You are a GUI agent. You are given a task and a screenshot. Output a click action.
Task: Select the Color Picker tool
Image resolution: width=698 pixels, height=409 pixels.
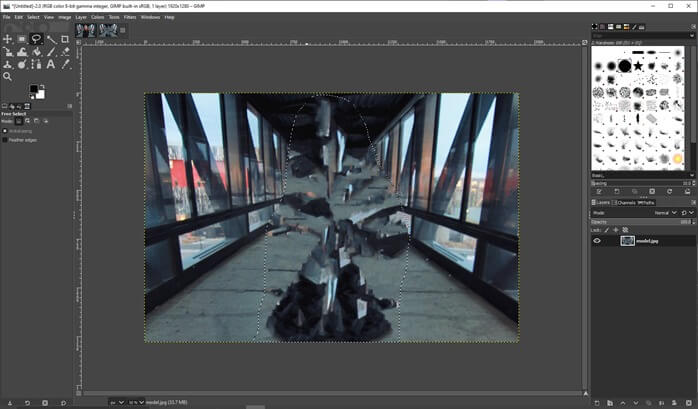pyautogui.click(x=65, y=65)
